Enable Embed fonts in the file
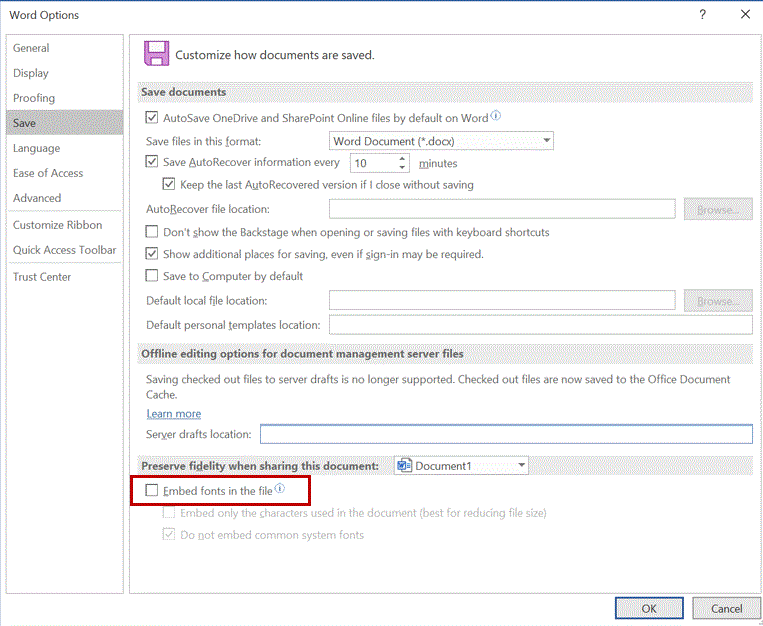763x626 pixels. pyautogui.click(x=152, y=491)
